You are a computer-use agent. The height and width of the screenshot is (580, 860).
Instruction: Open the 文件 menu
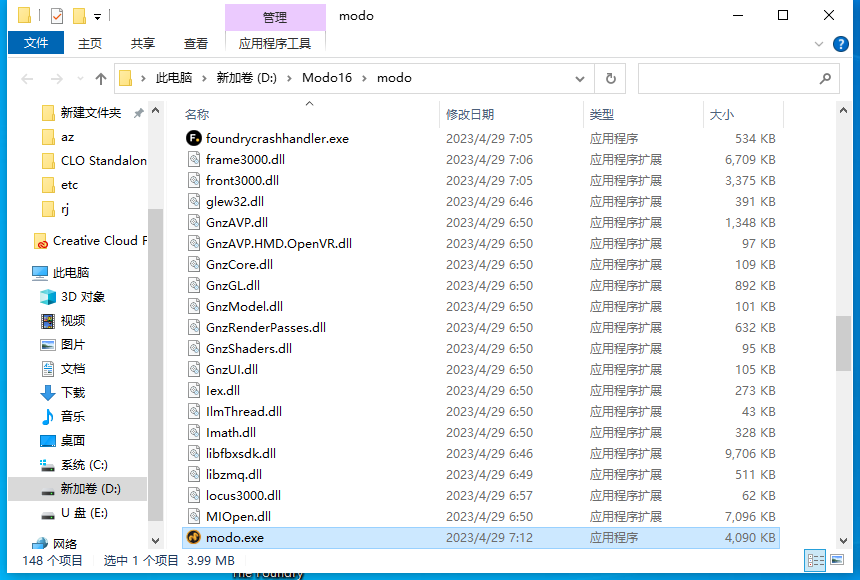[x=36, y=43]
